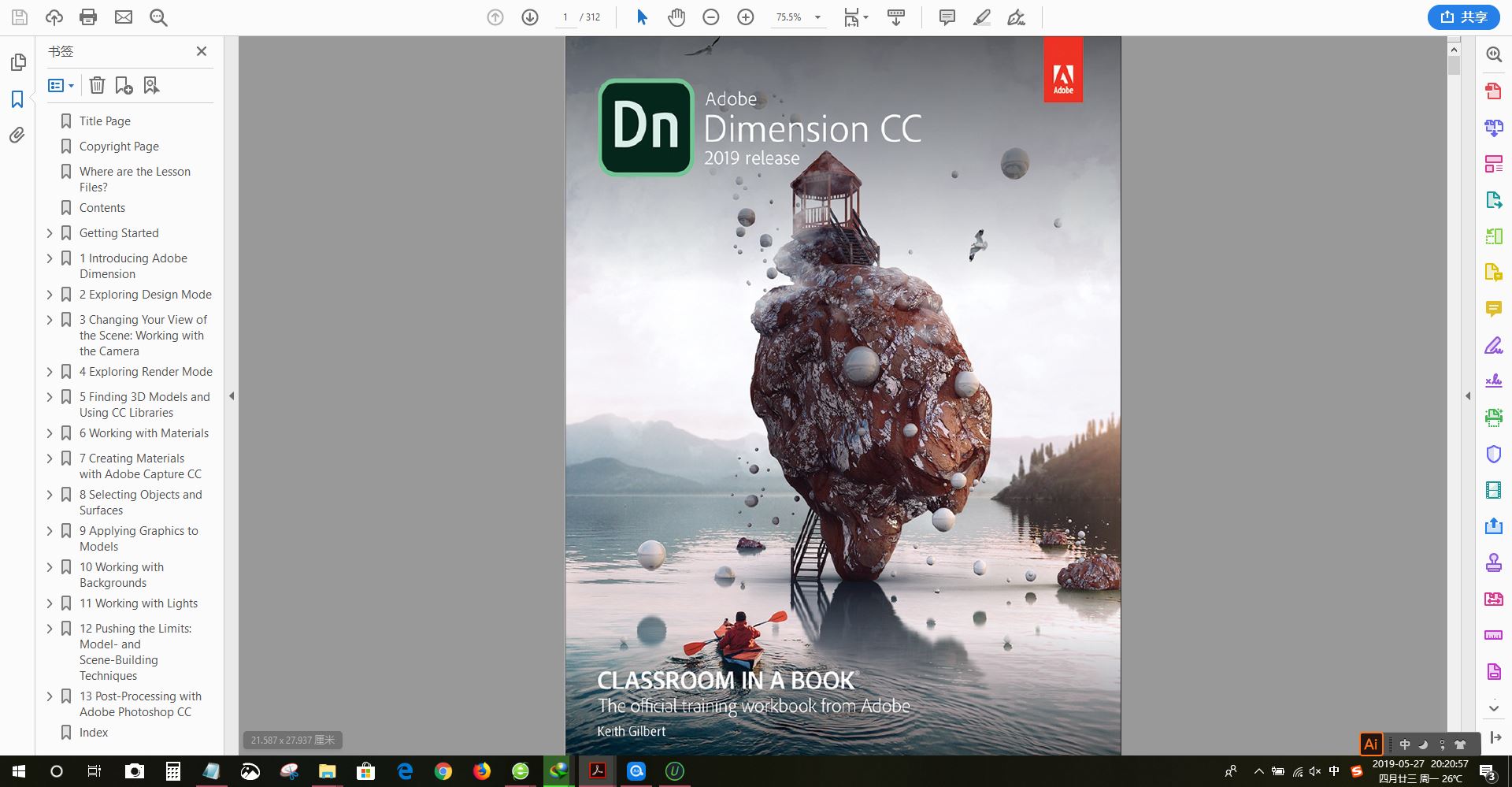Click the upload to cloud icon
1512x787 pixels.
(54, 17)
